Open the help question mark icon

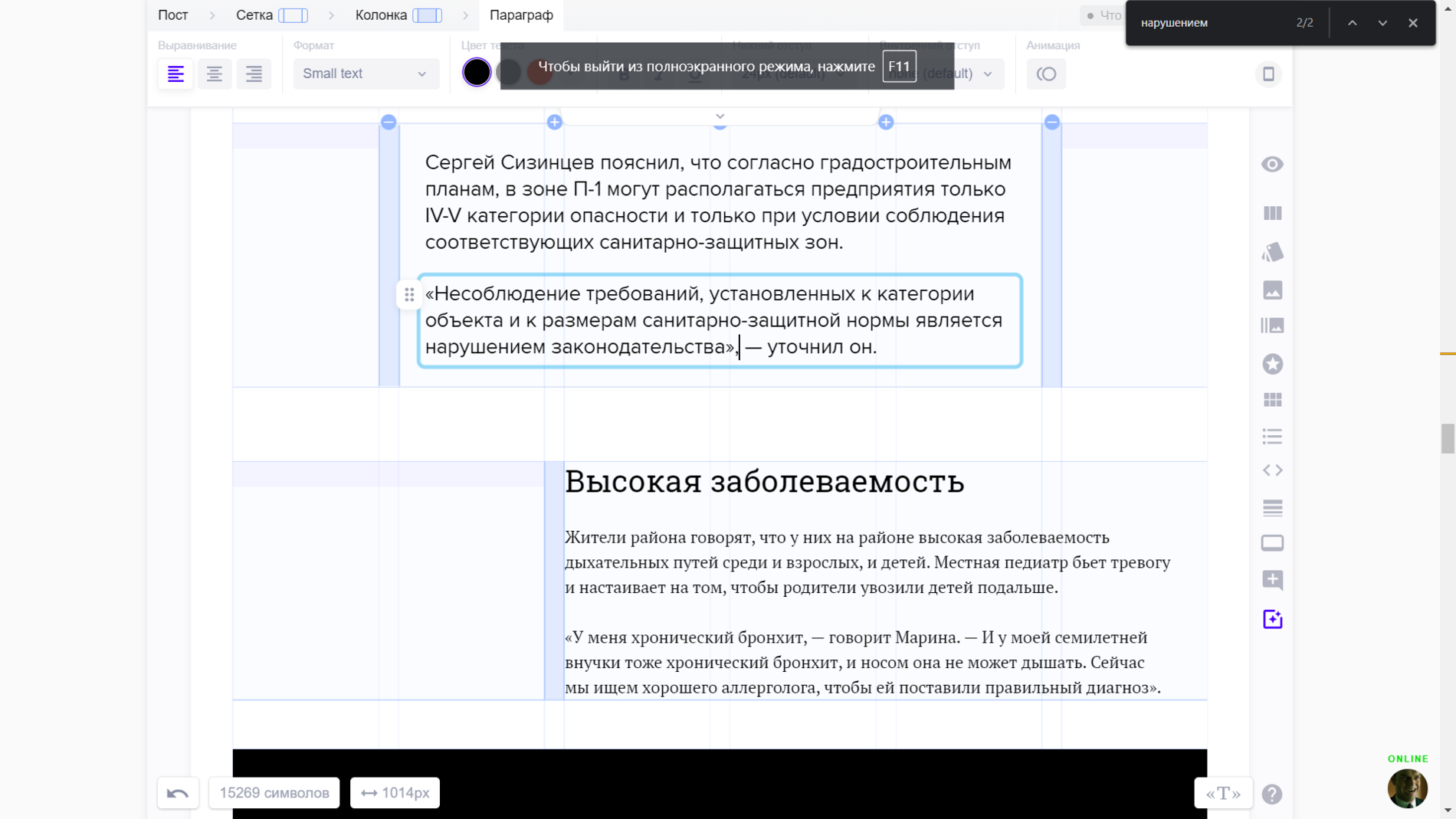coord(1272,794)
